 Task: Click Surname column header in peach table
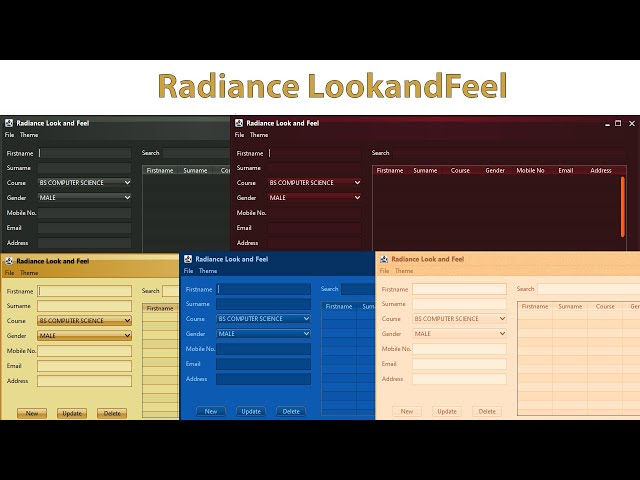(x=570, y=306)
